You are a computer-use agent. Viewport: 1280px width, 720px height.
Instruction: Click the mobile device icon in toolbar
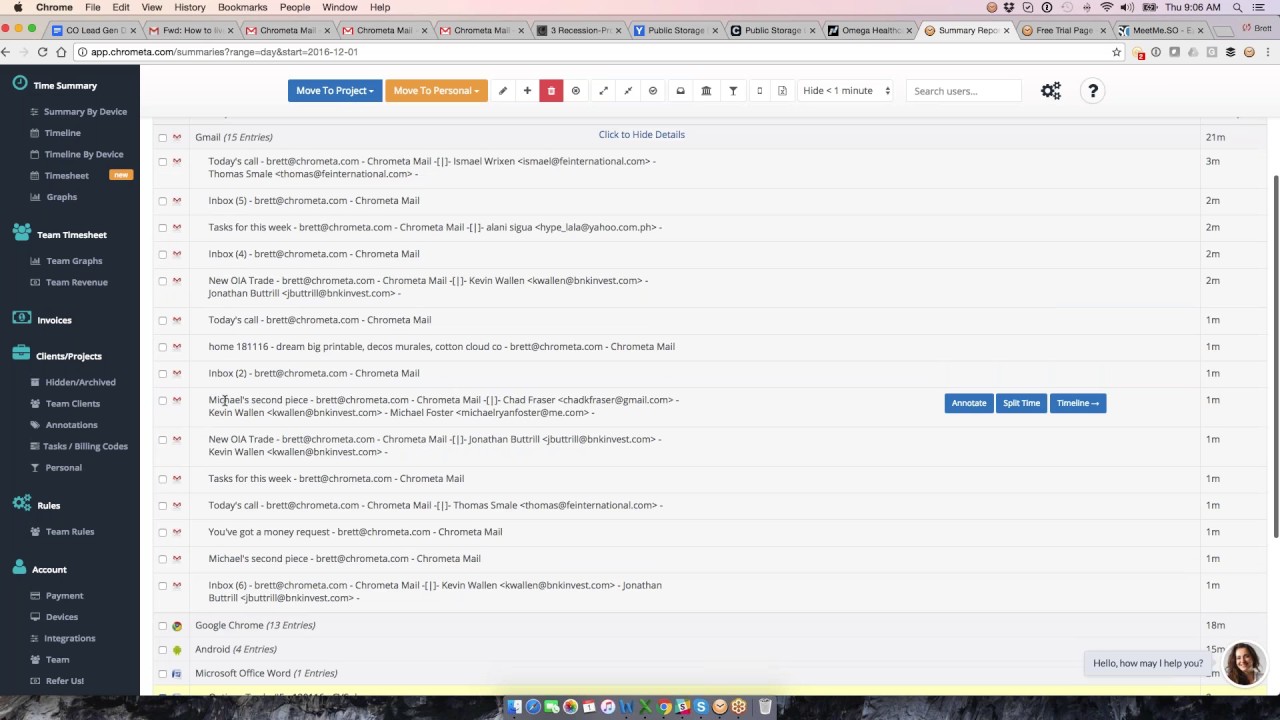[x=759, y=91]
